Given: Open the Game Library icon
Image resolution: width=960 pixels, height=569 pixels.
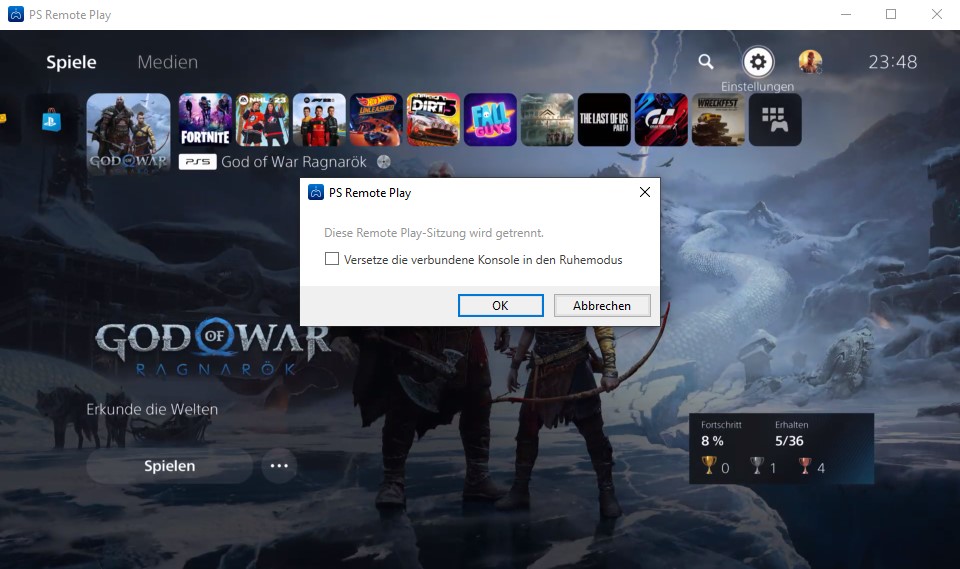Looking at the screenshot, I should [774, 119].
